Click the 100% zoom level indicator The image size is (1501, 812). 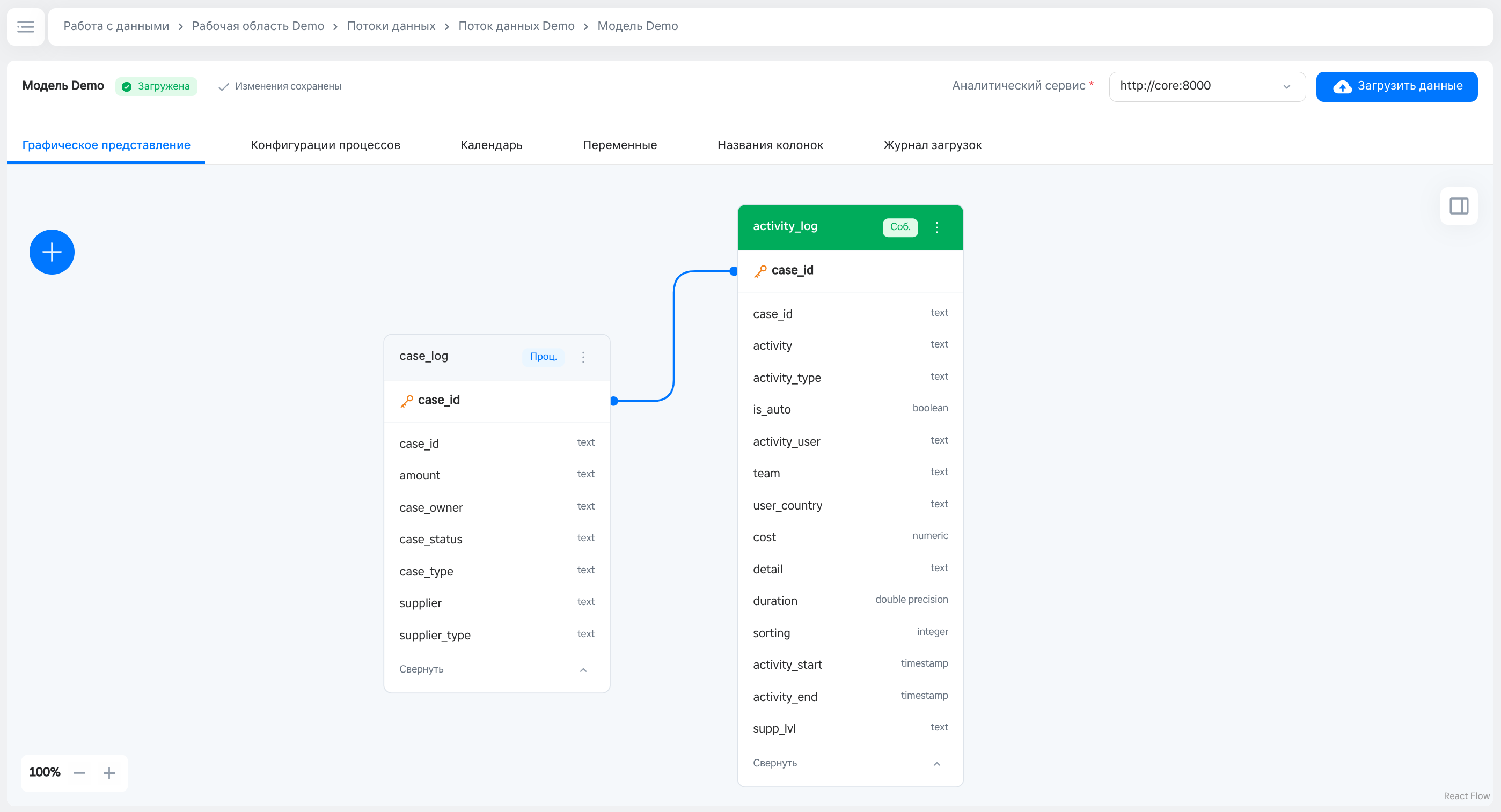coord(45,772)
